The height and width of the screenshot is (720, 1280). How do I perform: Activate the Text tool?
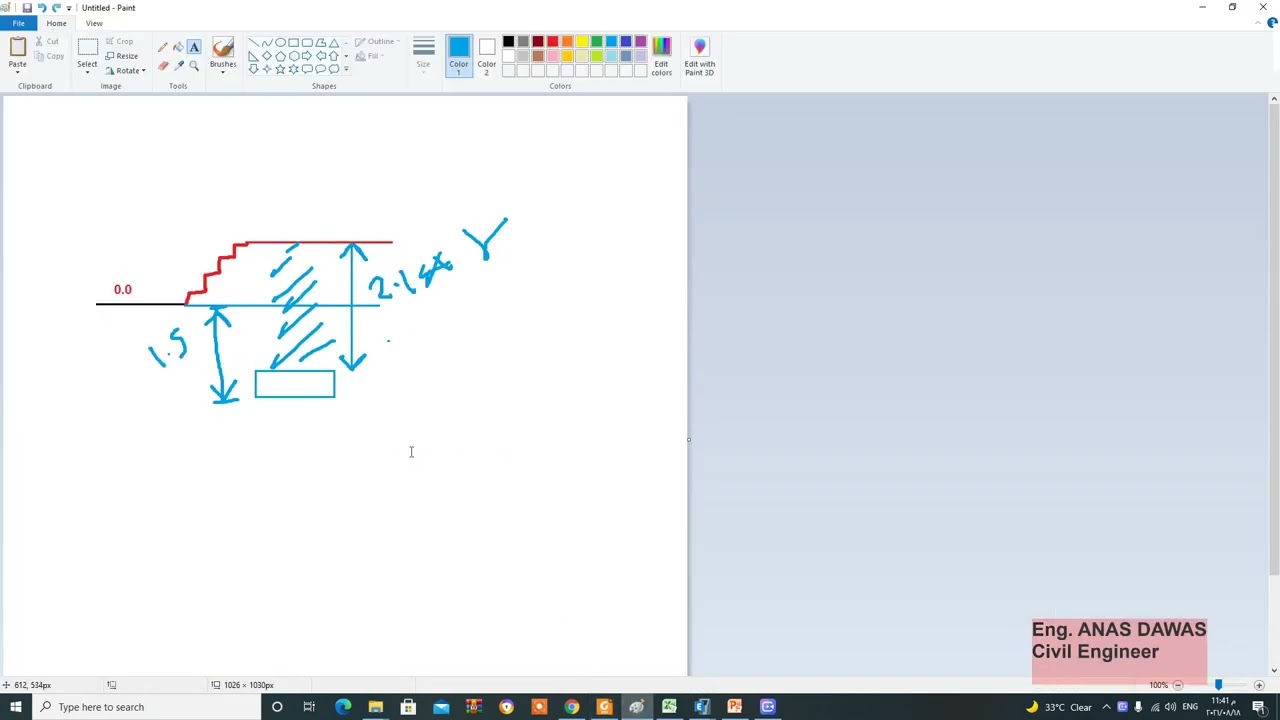(194, 47)
